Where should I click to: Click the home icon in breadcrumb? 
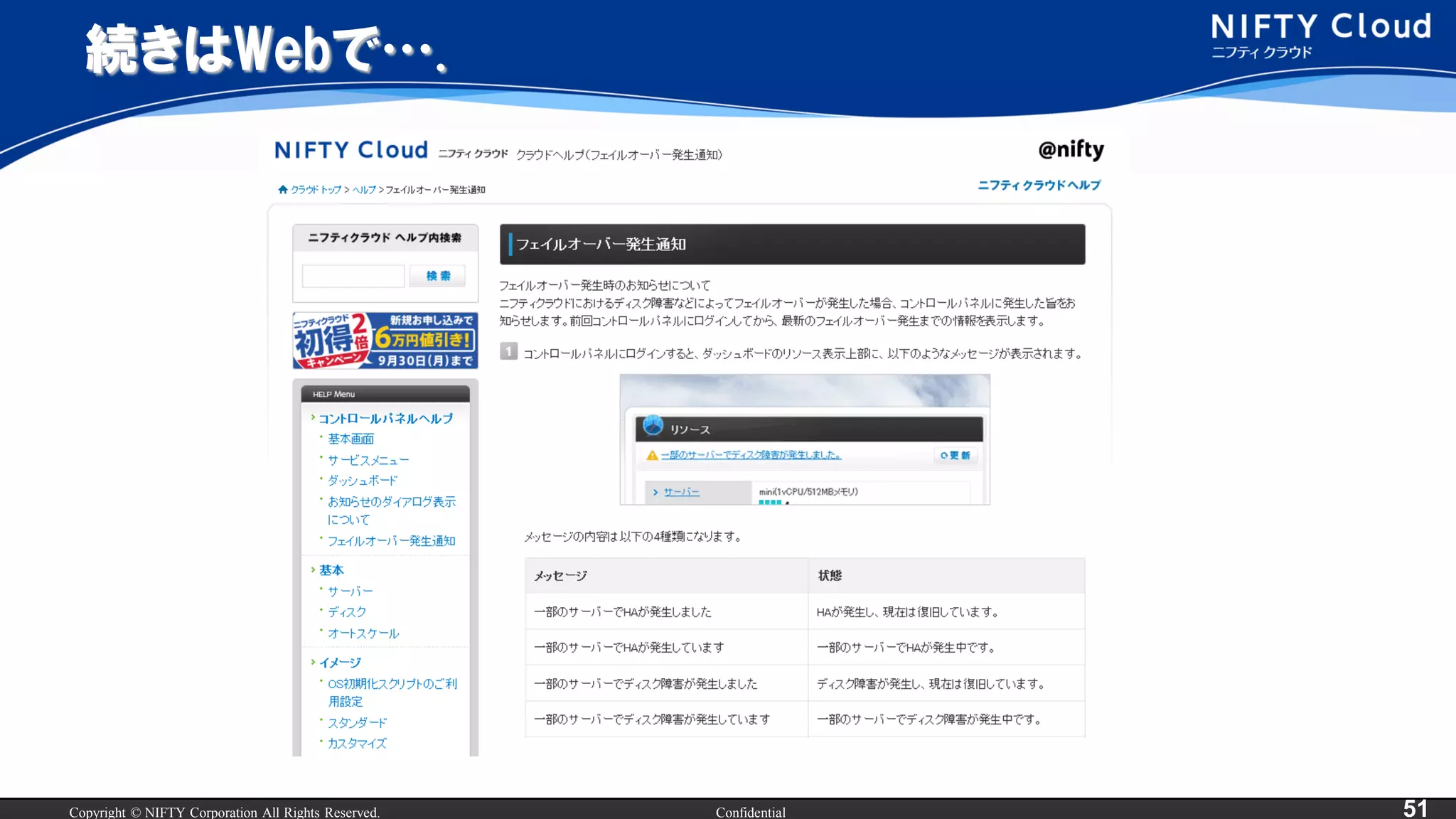click(283, 190)
